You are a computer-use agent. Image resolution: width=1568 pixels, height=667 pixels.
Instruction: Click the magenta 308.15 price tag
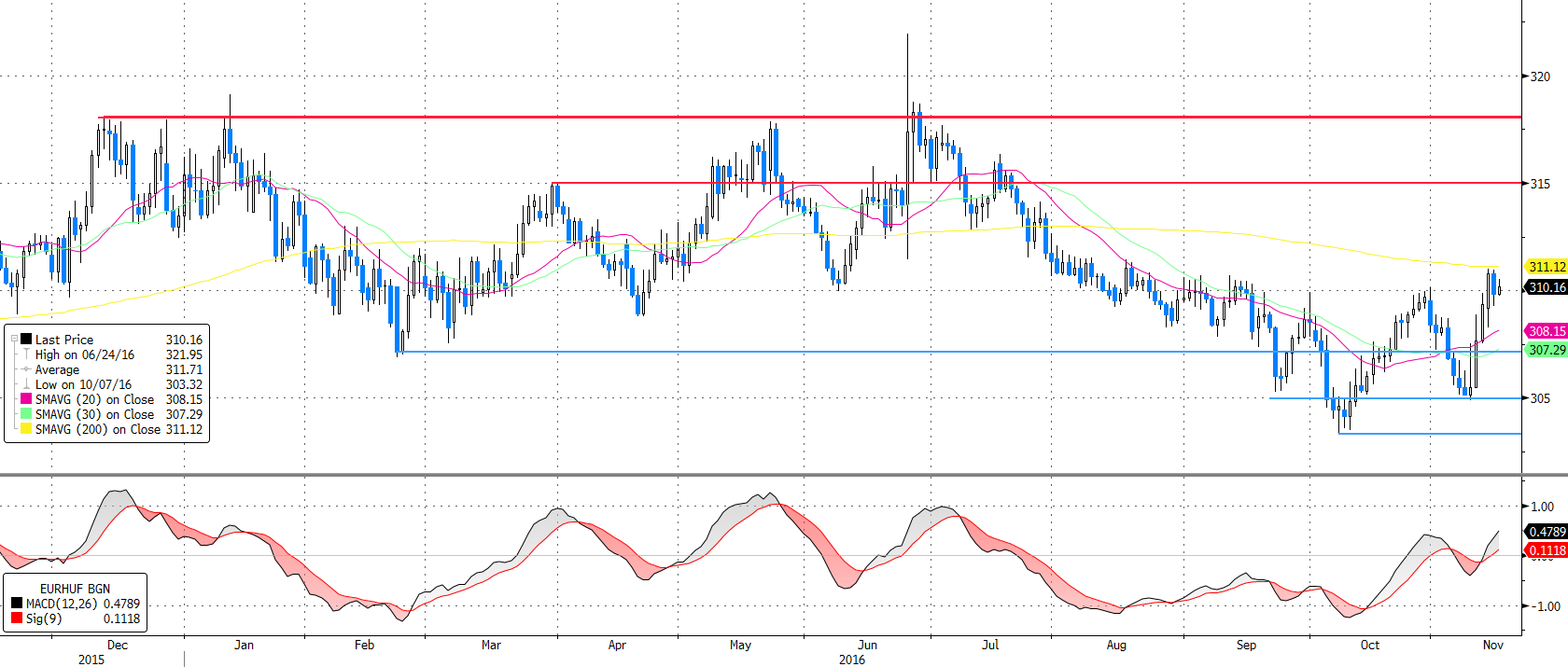click(x=1547, y=331)
